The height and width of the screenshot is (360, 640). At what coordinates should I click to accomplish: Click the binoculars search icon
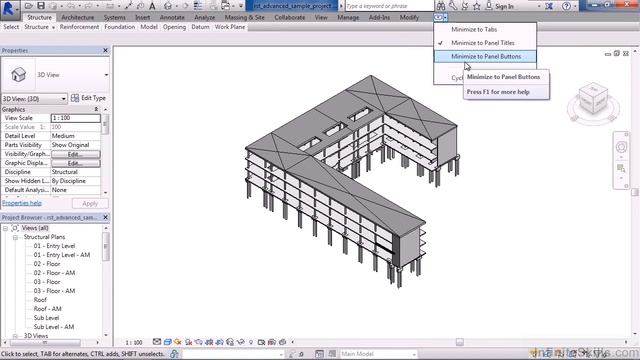point(441,6)
